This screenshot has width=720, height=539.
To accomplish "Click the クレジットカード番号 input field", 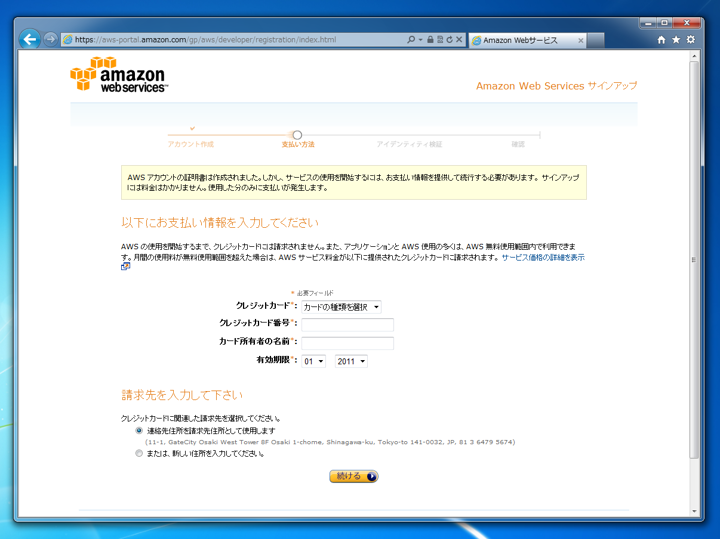I will click(348, 325).
